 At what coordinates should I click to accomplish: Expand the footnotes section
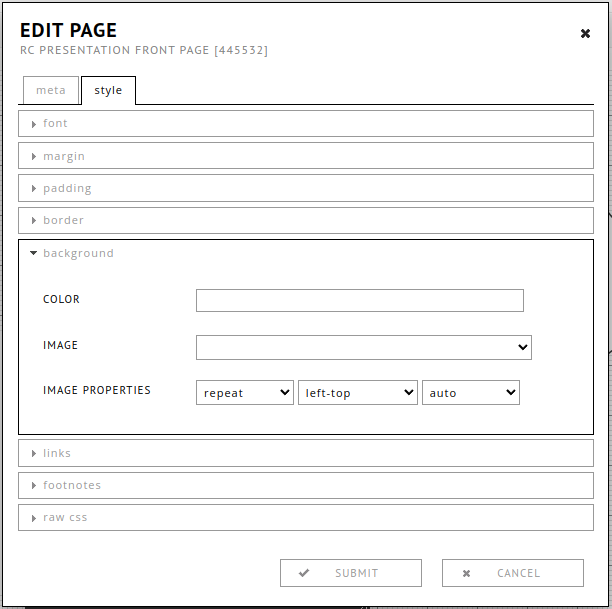72,485
